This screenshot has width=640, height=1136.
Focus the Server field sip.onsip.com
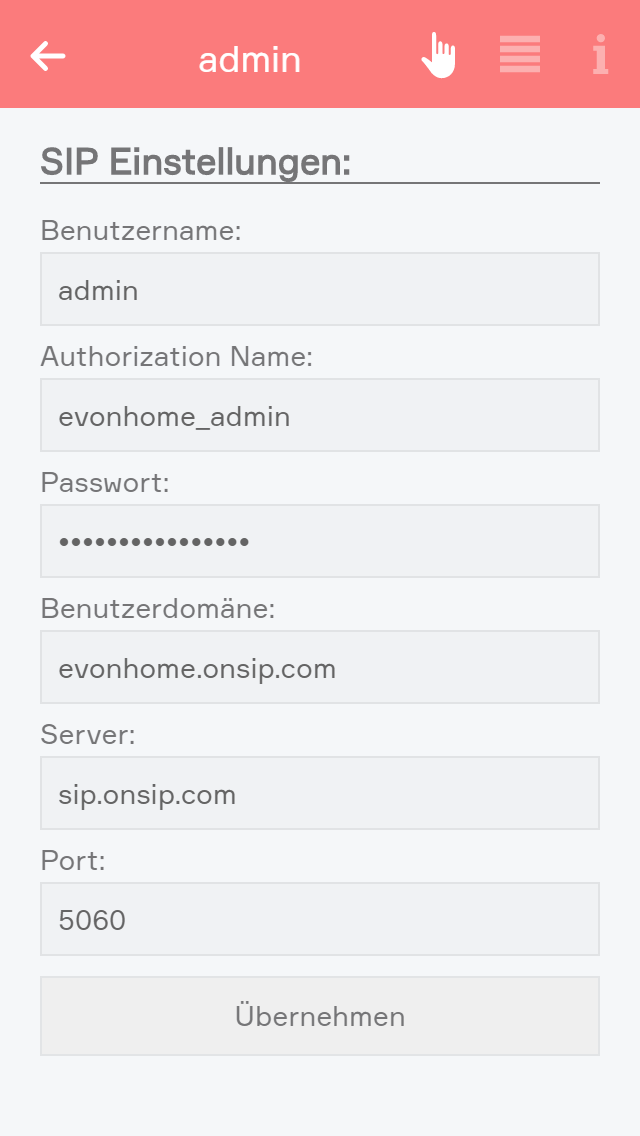click(320, 793)
